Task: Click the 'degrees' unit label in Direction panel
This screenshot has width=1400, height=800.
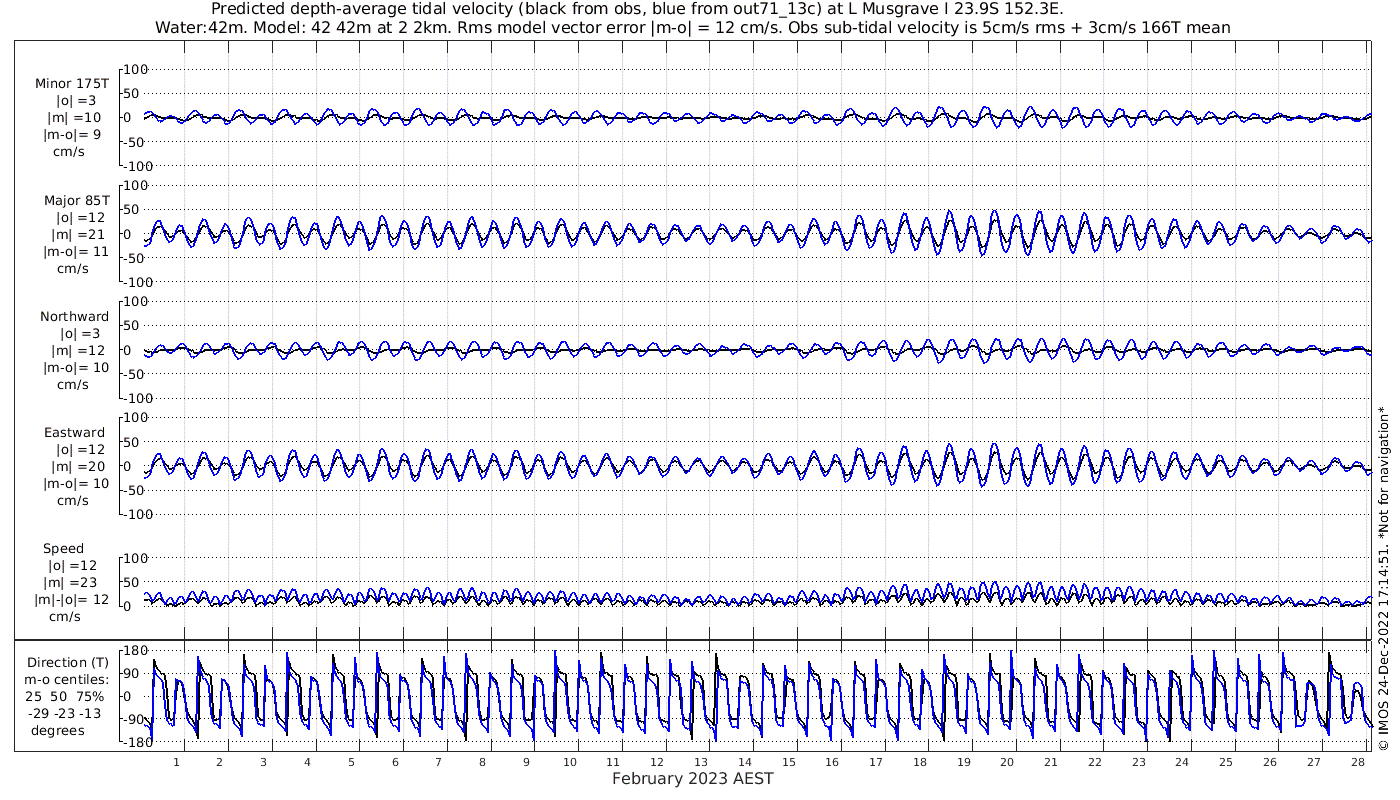Action: tap(58, 731)
